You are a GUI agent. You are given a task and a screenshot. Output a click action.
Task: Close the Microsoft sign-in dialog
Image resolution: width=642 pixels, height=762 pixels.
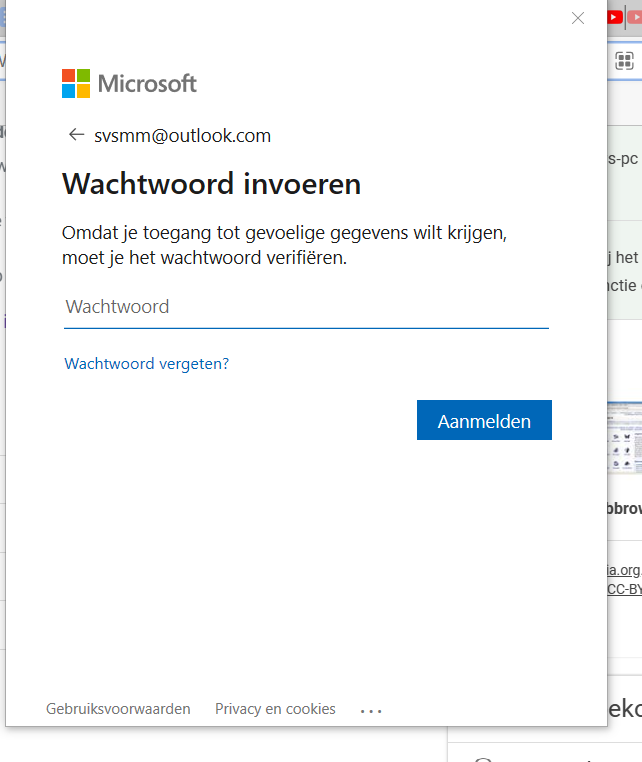click(x=577, y=18)
